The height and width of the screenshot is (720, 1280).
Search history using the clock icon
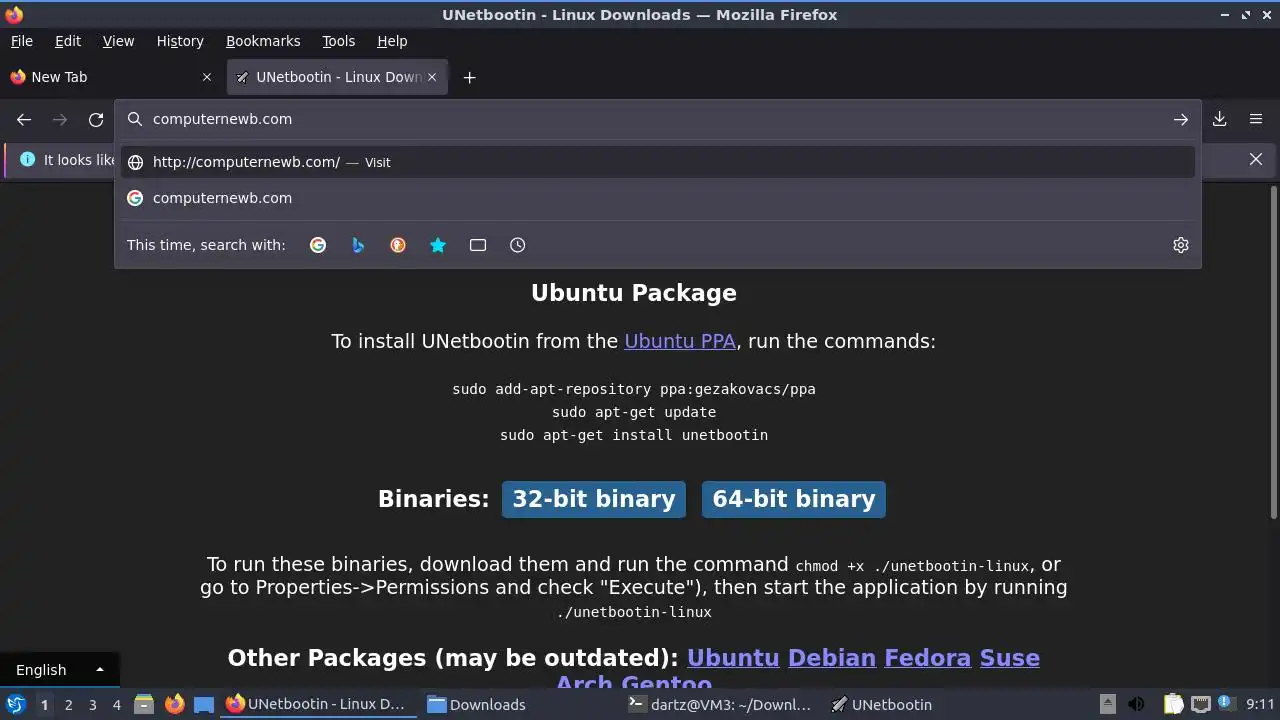click(x=518, y=245)
